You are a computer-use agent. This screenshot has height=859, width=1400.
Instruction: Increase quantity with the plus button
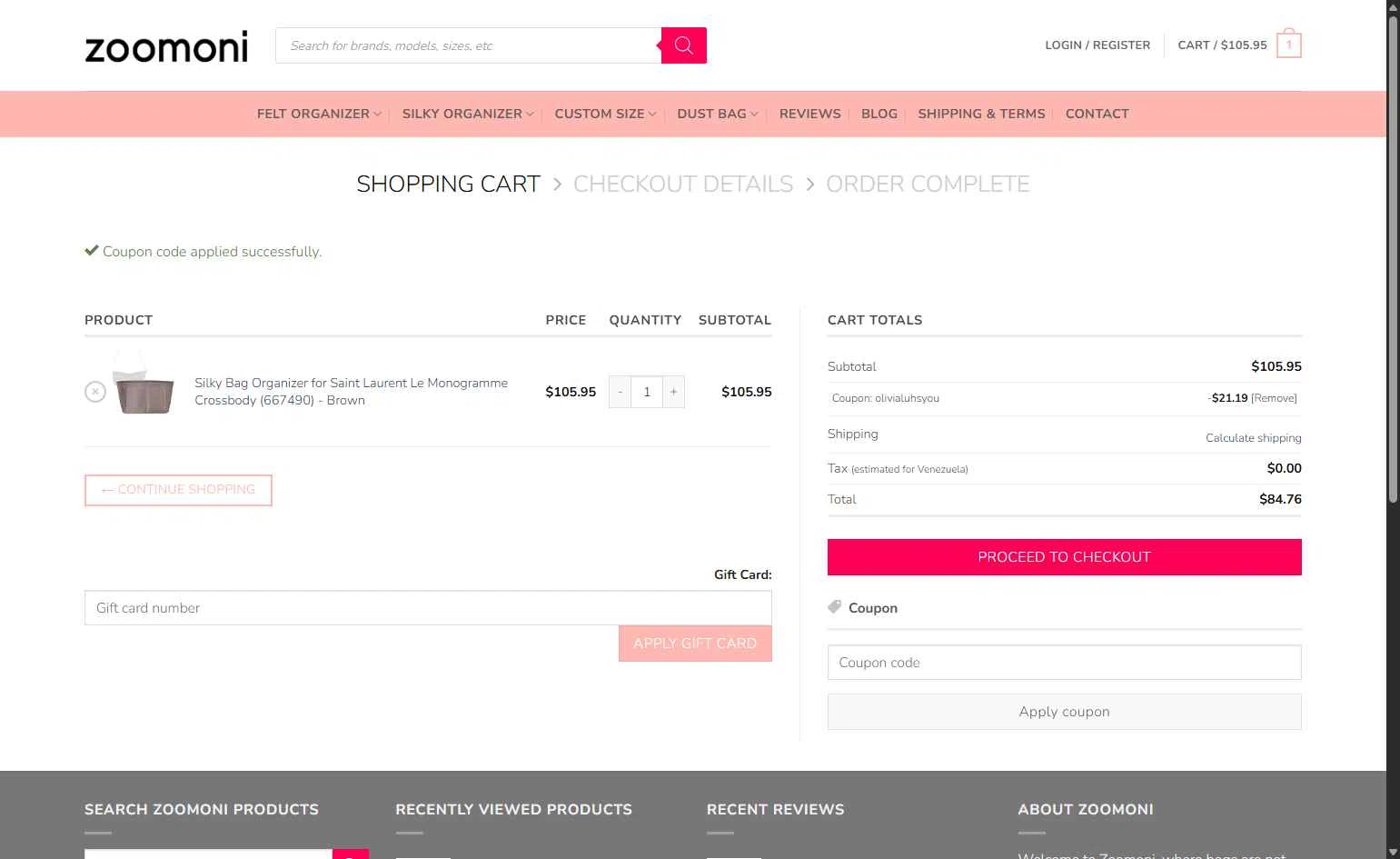673,392
